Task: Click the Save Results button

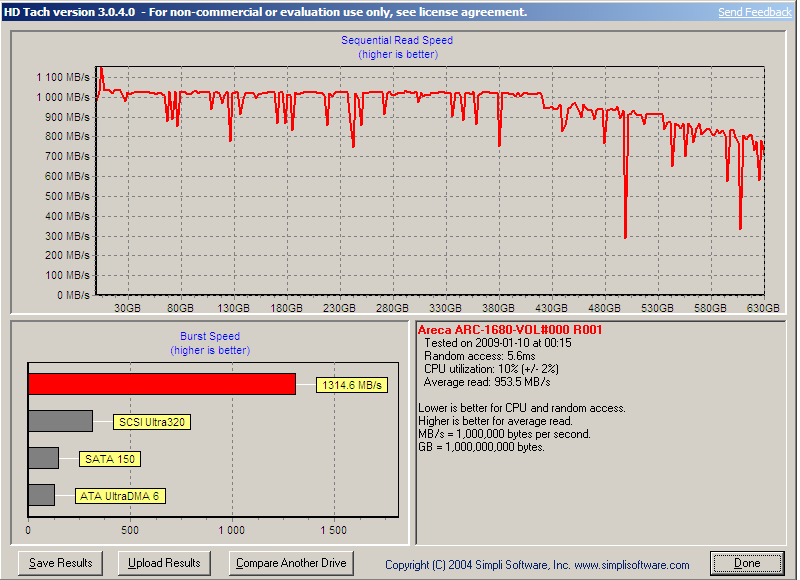Action: pyautogui.click(x=60, y=563)
